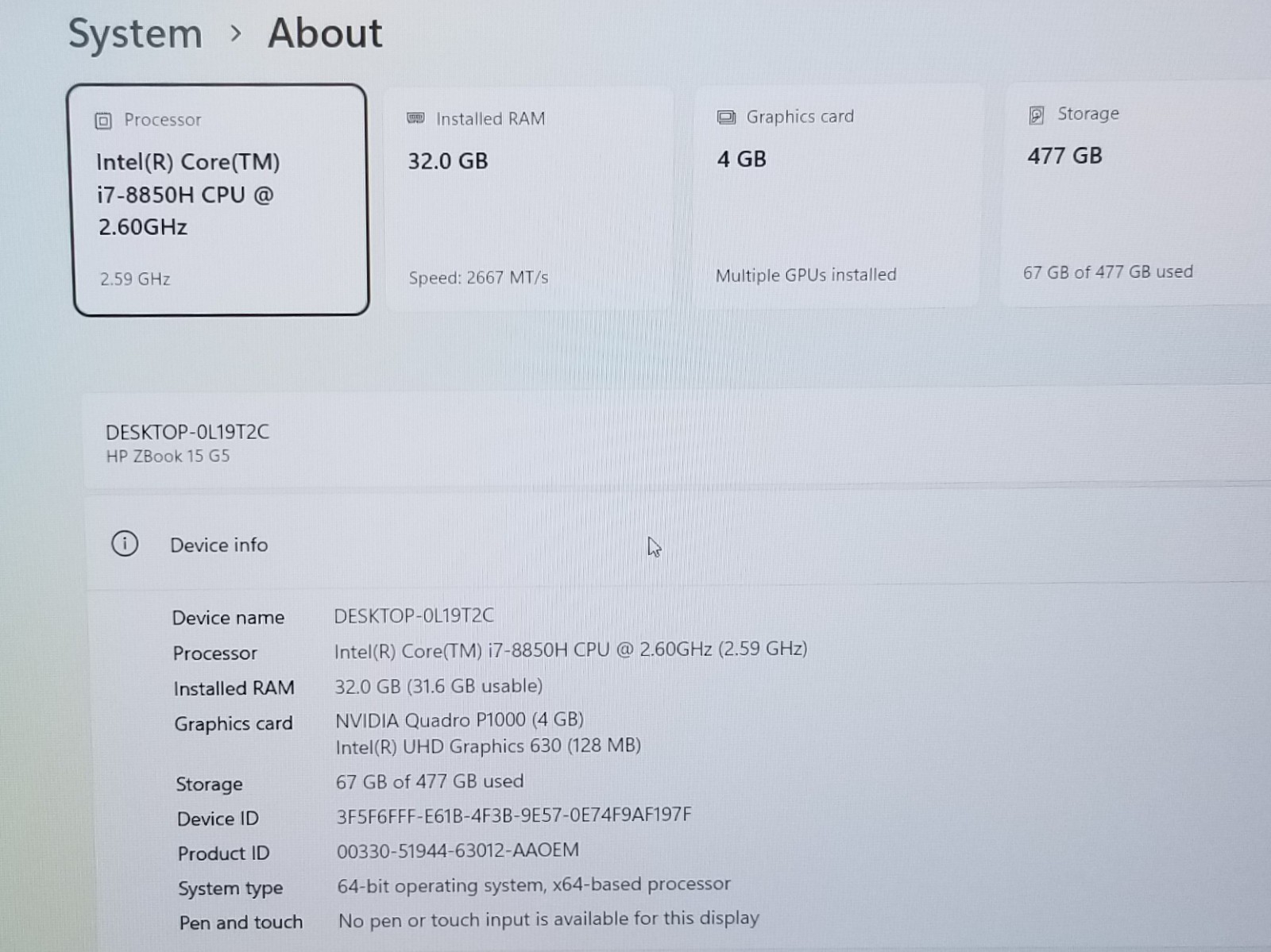Click the Processor chip icon
This screenshot has width=1271, height=952.
click(103, 121)
